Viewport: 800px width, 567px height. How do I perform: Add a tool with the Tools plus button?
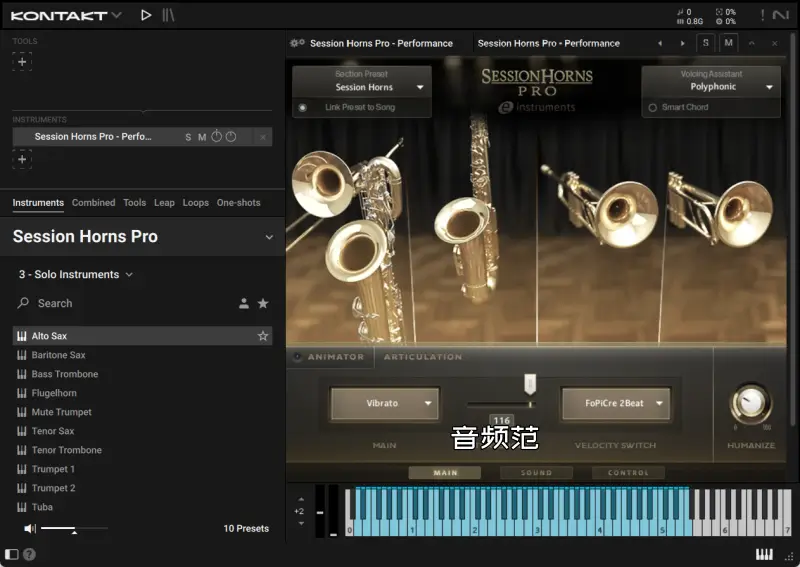[x=22, y=62]
